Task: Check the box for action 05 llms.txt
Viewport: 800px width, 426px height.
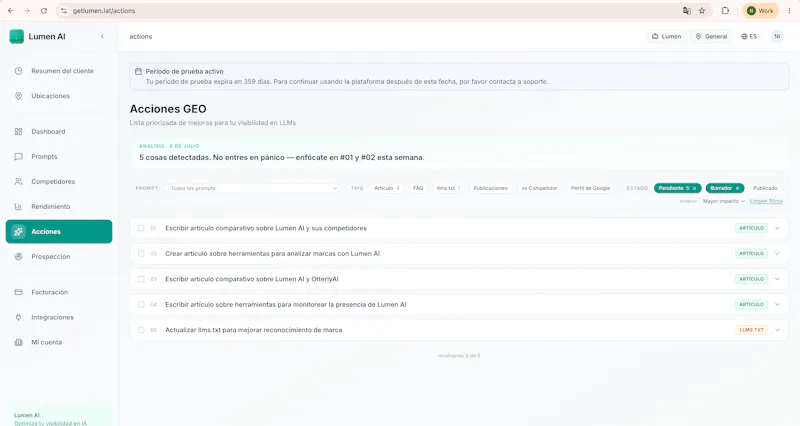Action: click(x=141, y=330)
